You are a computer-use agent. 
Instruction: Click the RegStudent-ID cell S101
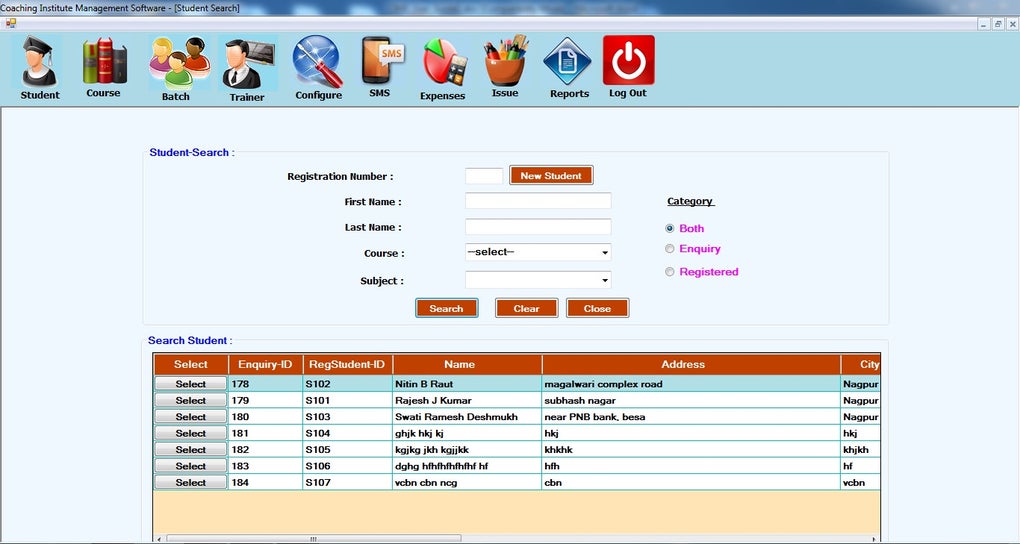[347, 400]
